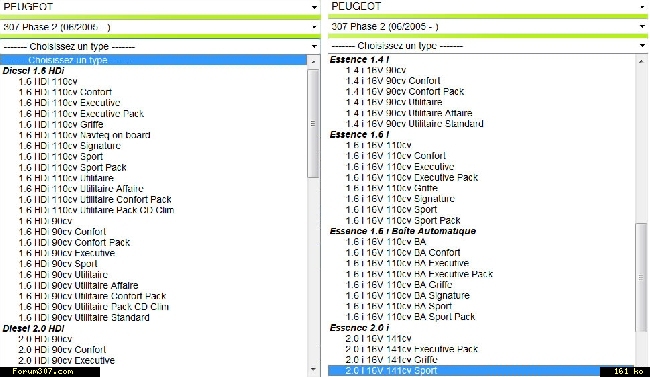Select '1.6 HDi 110cv Signature'

tap(70, 146)
